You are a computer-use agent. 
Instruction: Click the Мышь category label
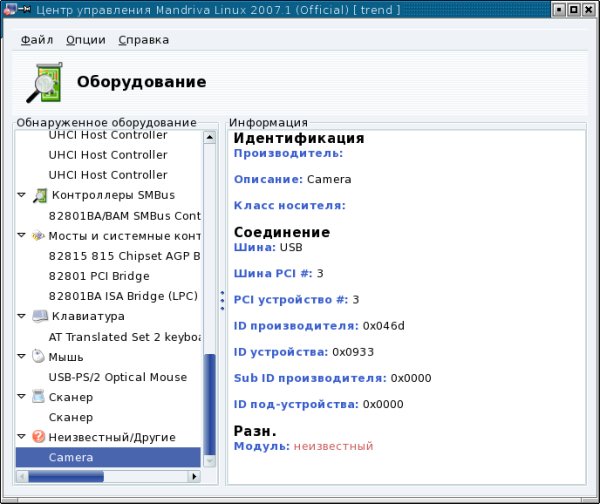(66, 357)
